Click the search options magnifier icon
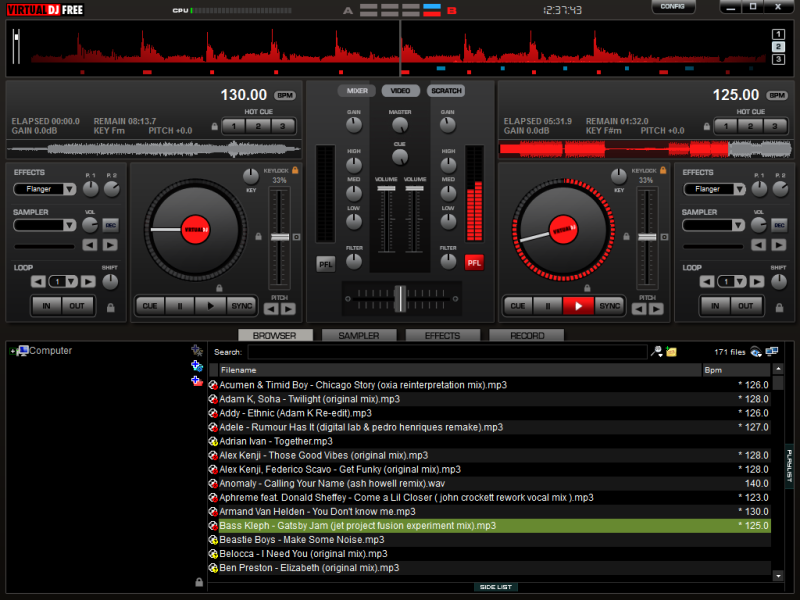Image resolution: width=800 pixels, height=600 pixels. pyautogui.click(x=657, y=352)
